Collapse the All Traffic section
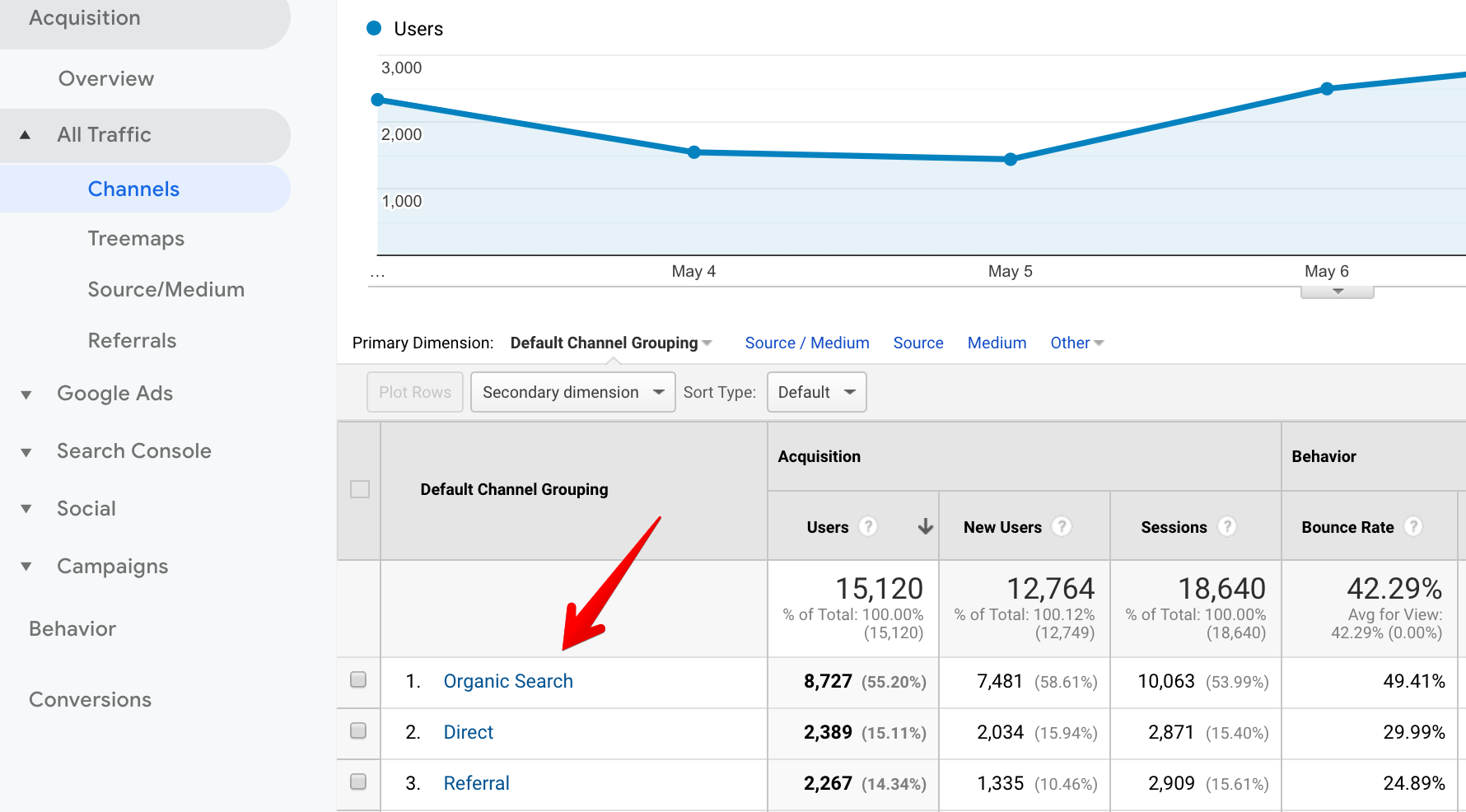The height and width of the screenshot is (812, 1466). pyautogui.click(x=25, y=134)
